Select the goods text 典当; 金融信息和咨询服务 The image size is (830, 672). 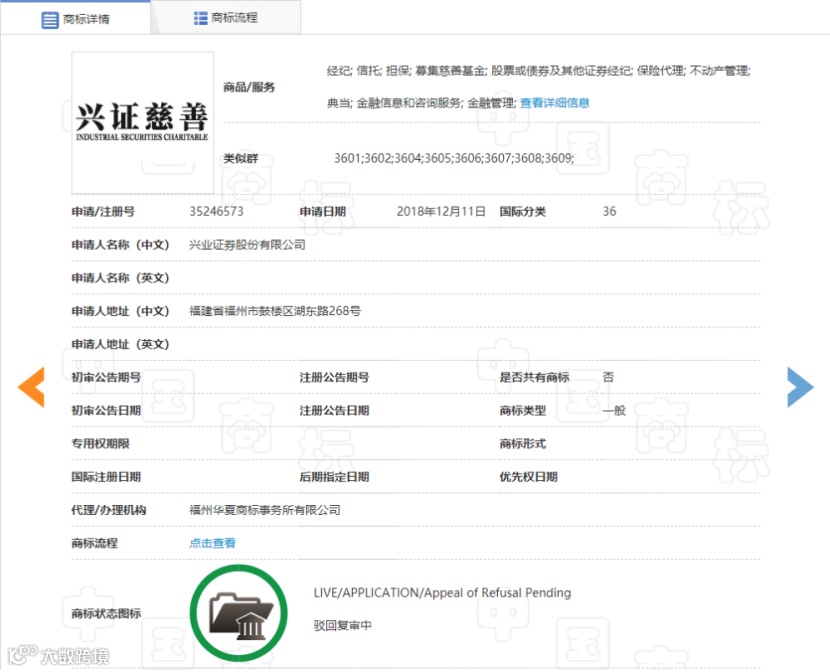(395, 103)
